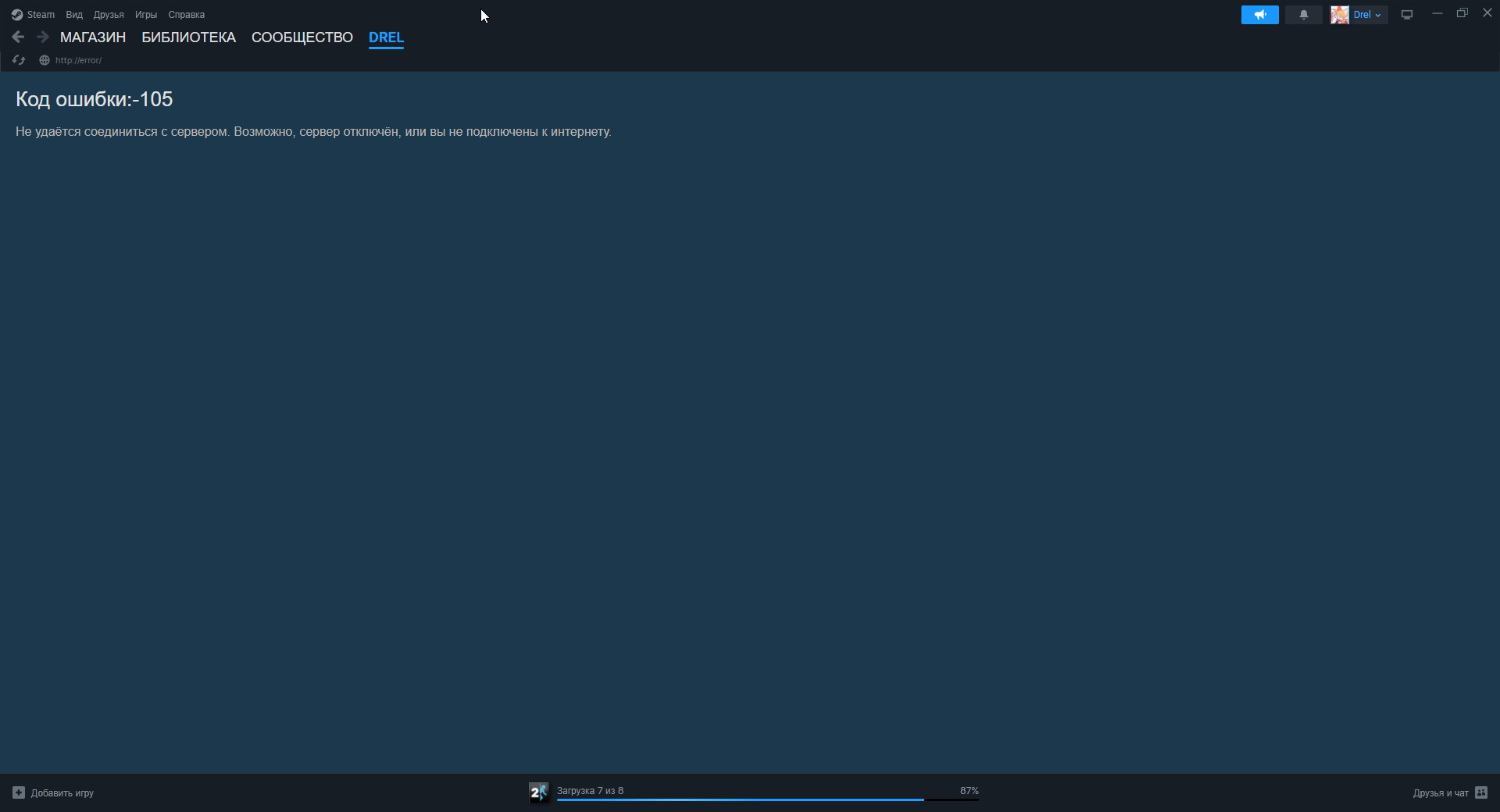This screenshot has width=1500, height=812.
Task: Open the announcements megaphone button
Action: click(1259, 15)
